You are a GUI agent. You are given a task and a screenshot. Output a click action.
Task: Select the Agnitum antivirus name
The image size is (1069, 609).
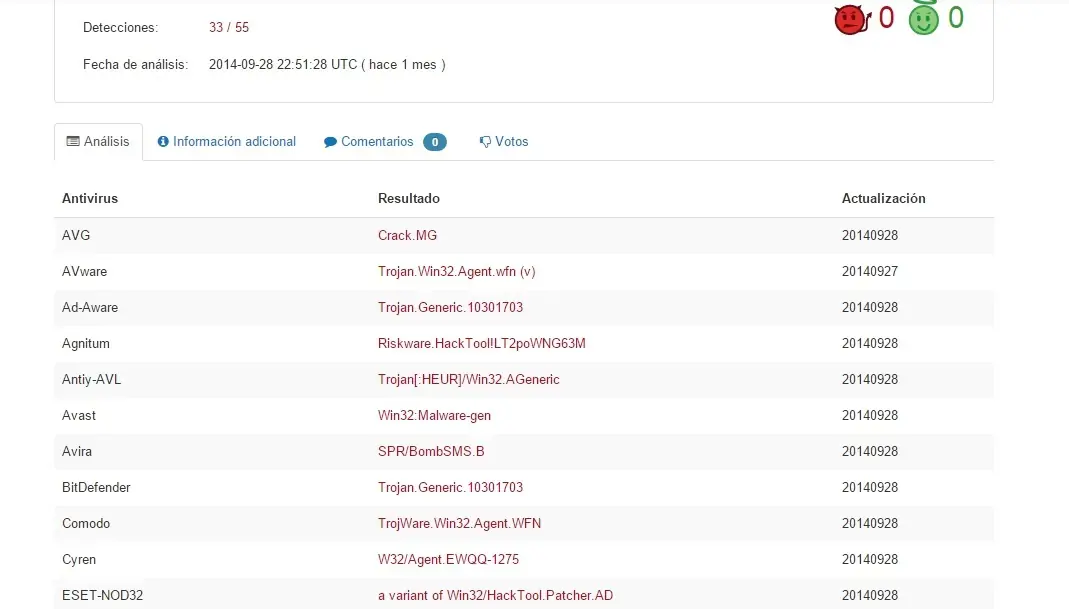[86, 344]
